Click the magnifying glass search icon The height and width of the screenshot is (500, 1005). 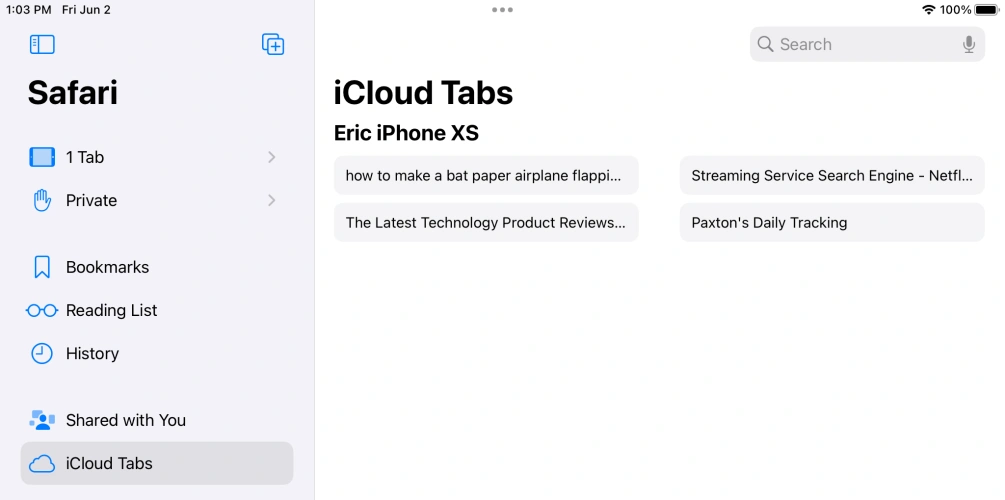tap(766, 44)
